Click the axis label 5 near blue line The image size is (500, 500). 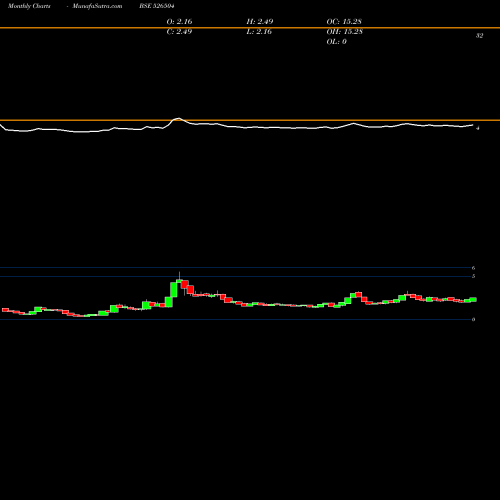(x=473, y=276)
